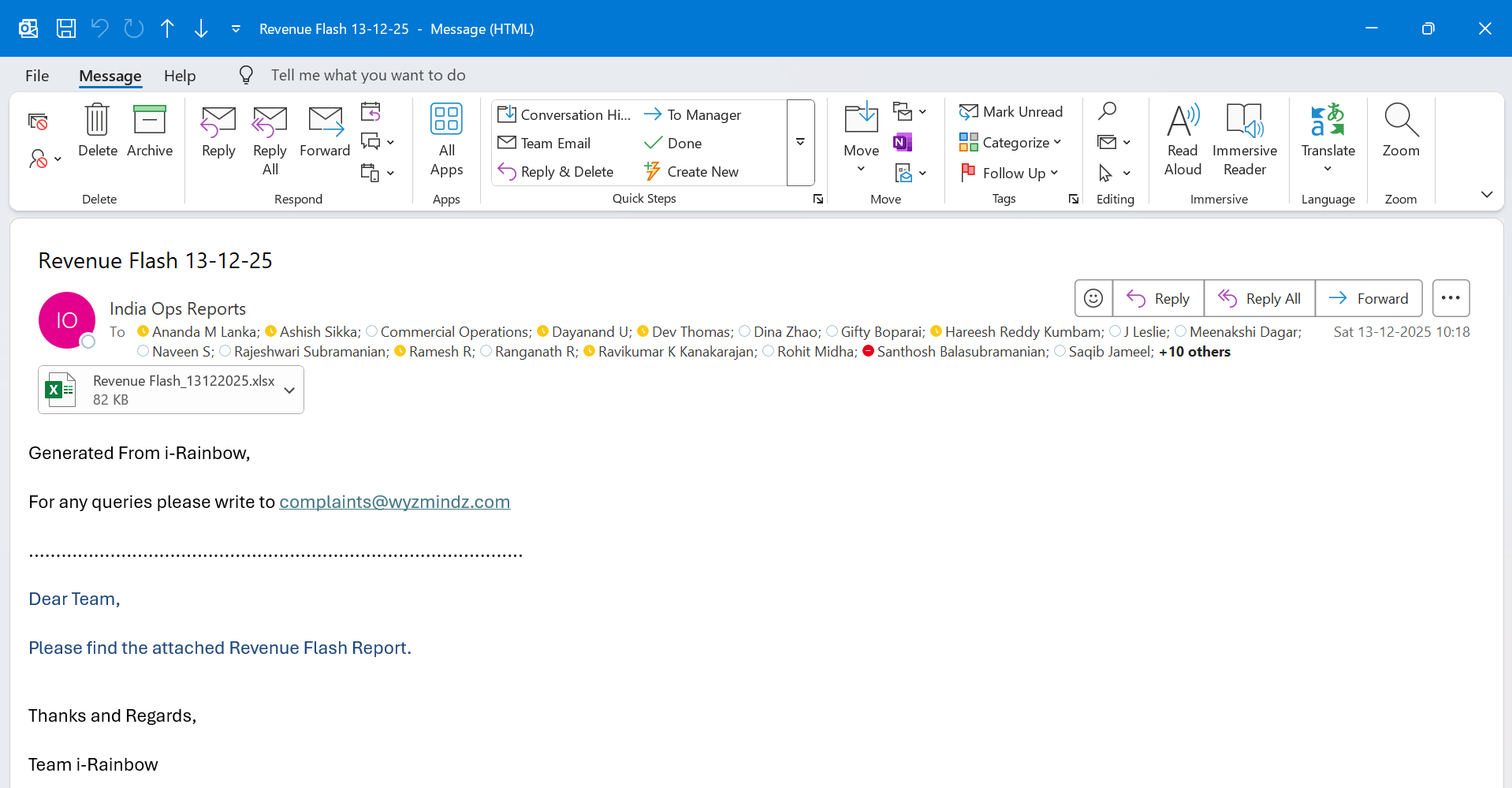Viewport: 1512px width, 788px height.
Task: Click the Tell me what you want field
Action: (368, 76)
